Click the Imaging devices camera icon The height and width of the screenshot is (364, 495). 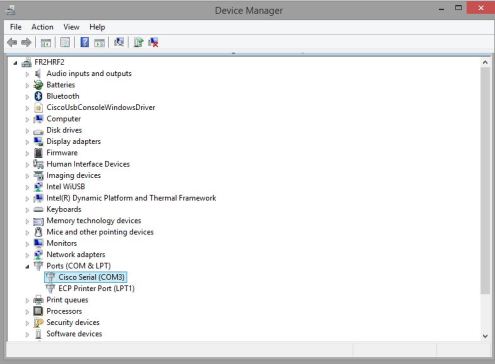point(38,175)
